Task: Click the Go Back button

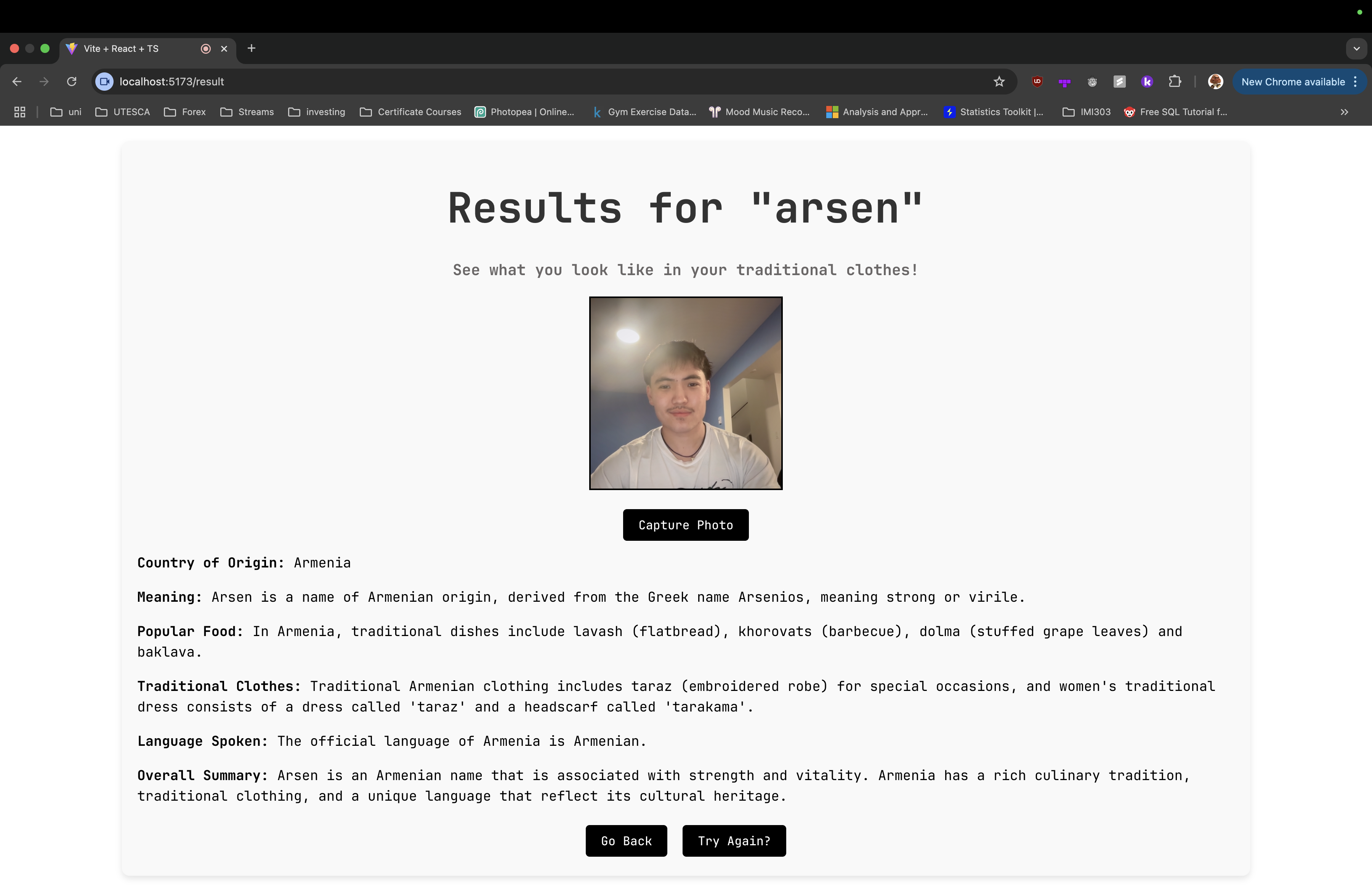Action: [x=626, y=841]
